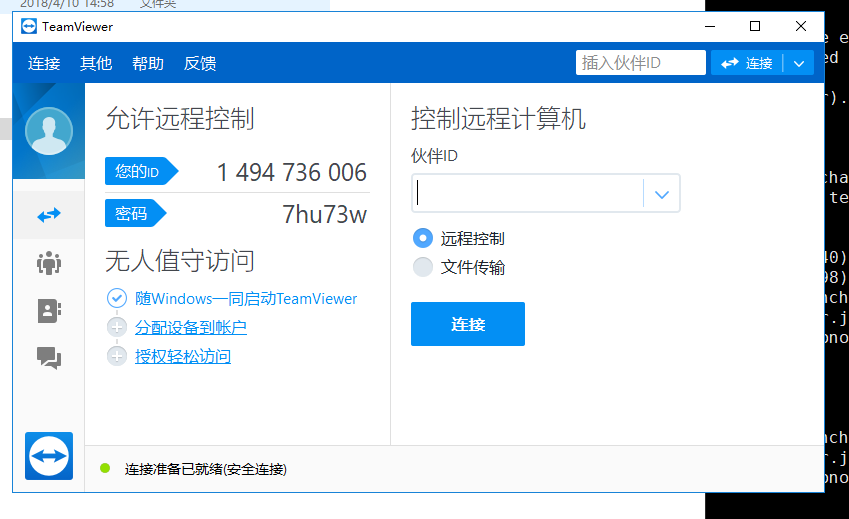Open the 其他 menu
The width and height of the screenshot is (849, 519).
(x=96, y=63)
